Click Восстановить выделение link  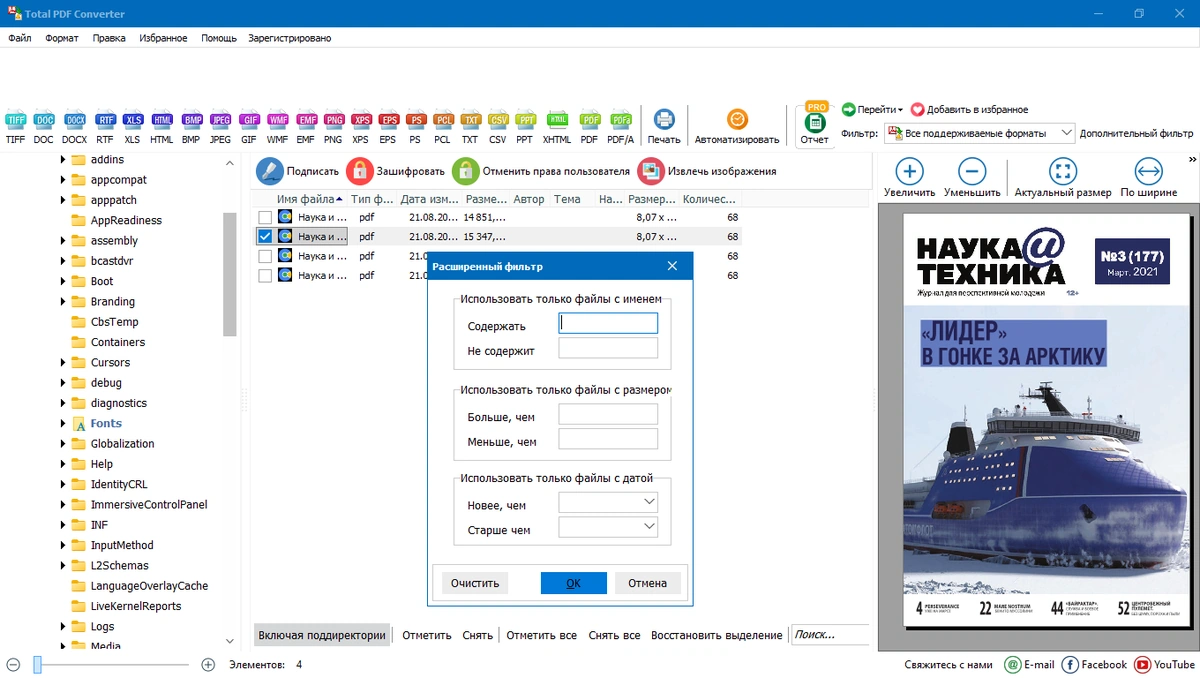click(x=717, y=635)
